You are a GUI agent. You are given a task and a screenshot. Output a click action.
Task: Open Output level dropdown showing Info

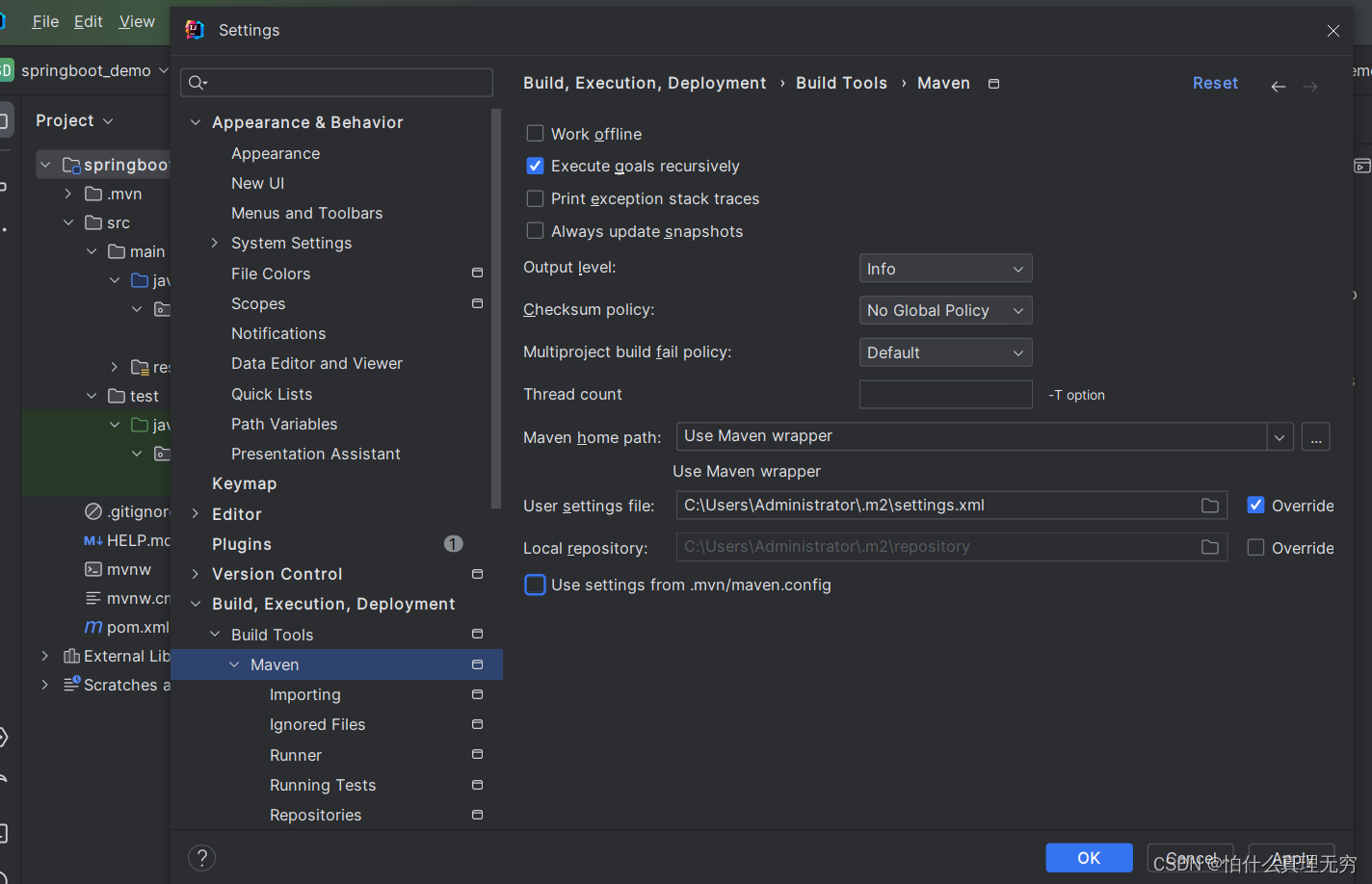945,269
